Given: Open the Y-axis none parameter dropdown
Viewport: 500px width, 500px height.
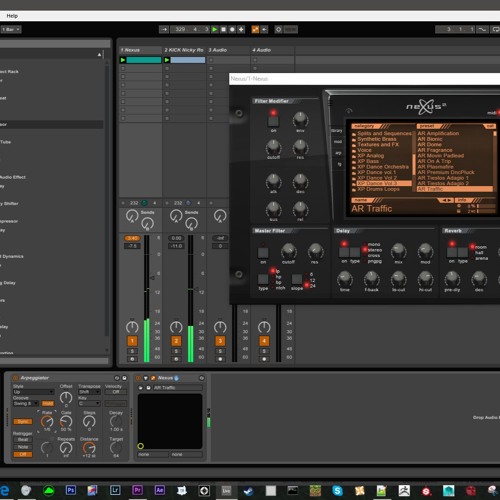Looking at the screenshot, I should [187, 454].
